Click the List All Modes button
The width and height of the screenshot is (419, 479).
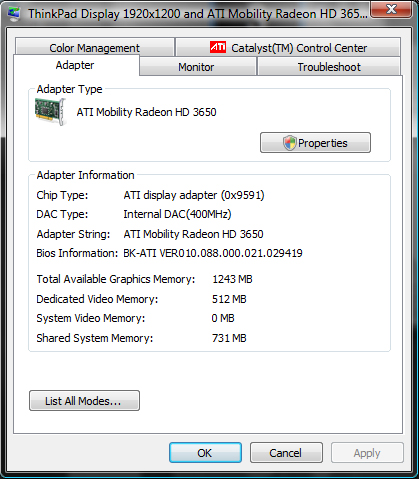[x=84, y=401]
